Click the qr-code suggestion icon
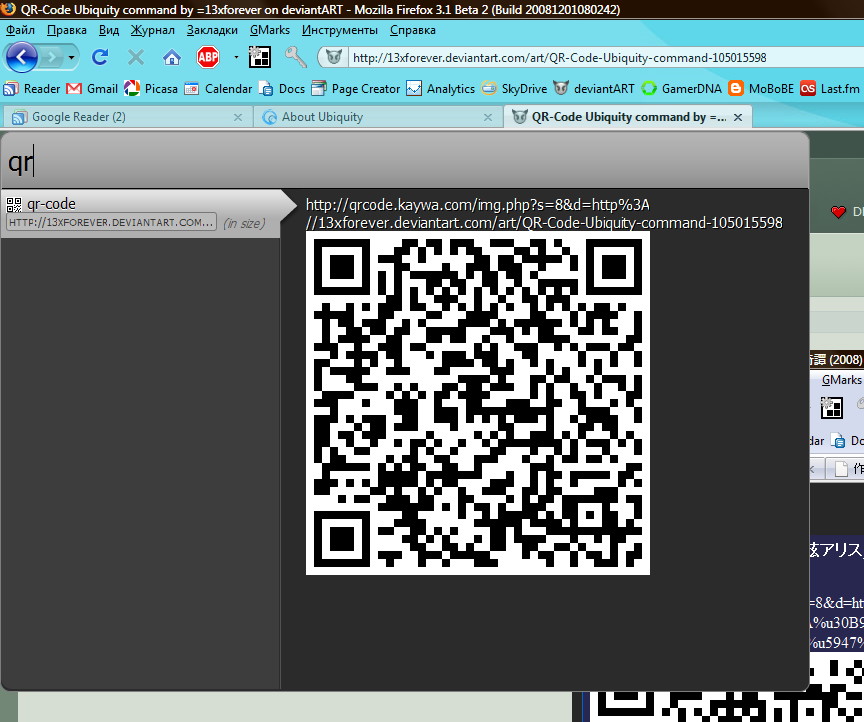 pyautogui.click(x=14, y=204)
